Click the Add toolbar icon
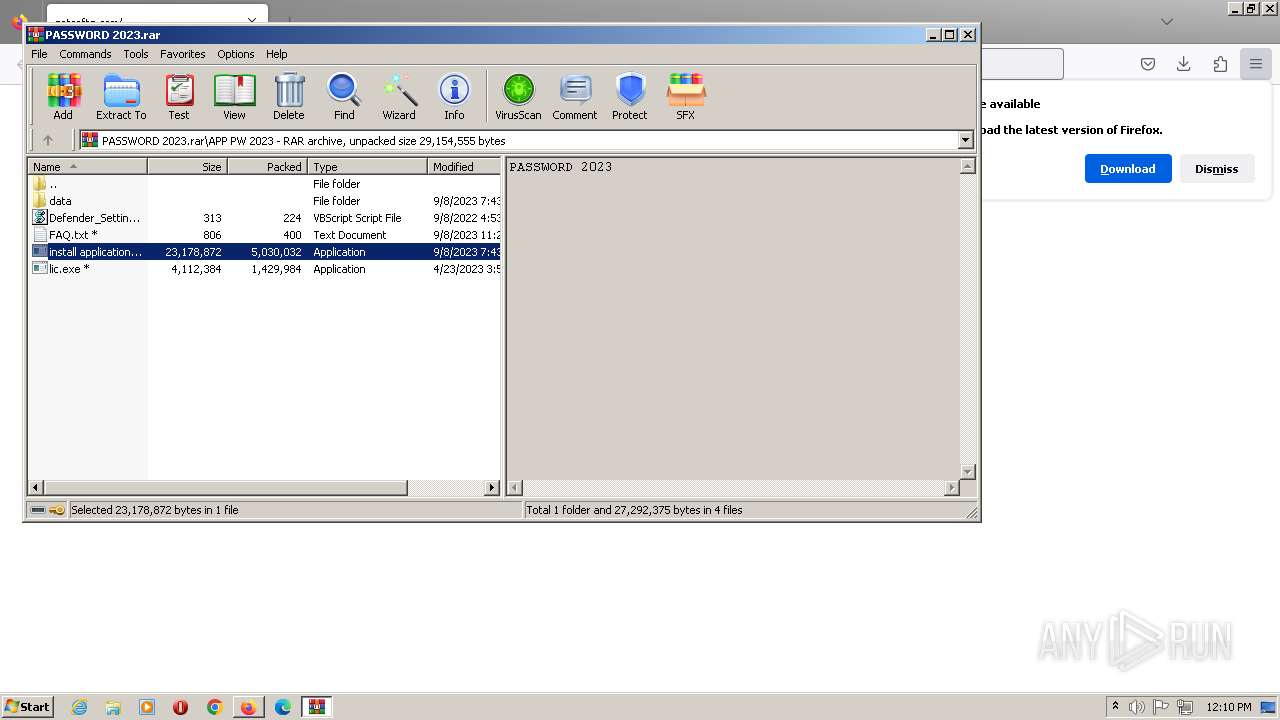The image size is (1280, 720). (63, 97)
